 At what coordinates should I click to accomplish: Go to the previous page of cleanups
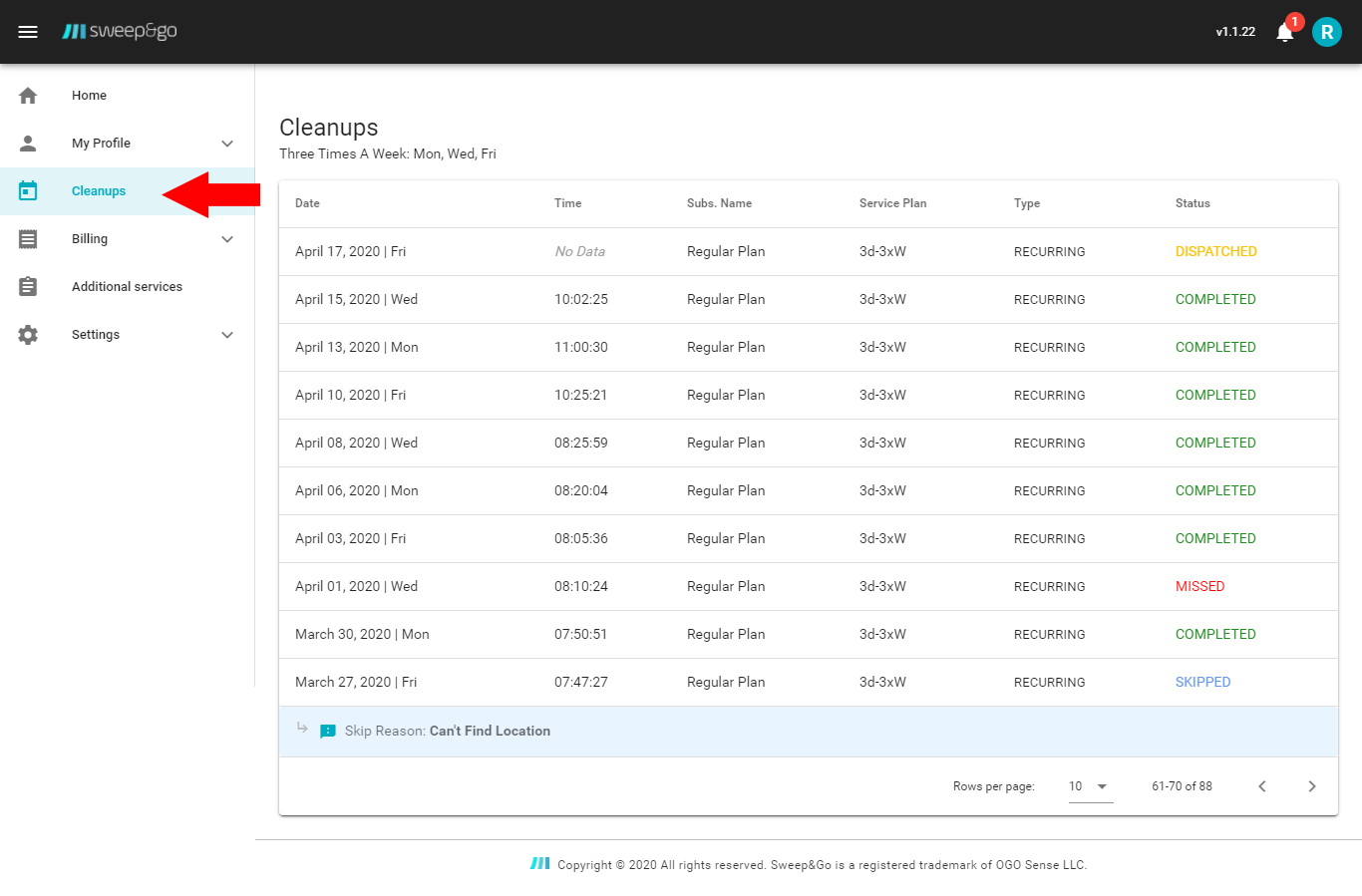coord(1262,786)
